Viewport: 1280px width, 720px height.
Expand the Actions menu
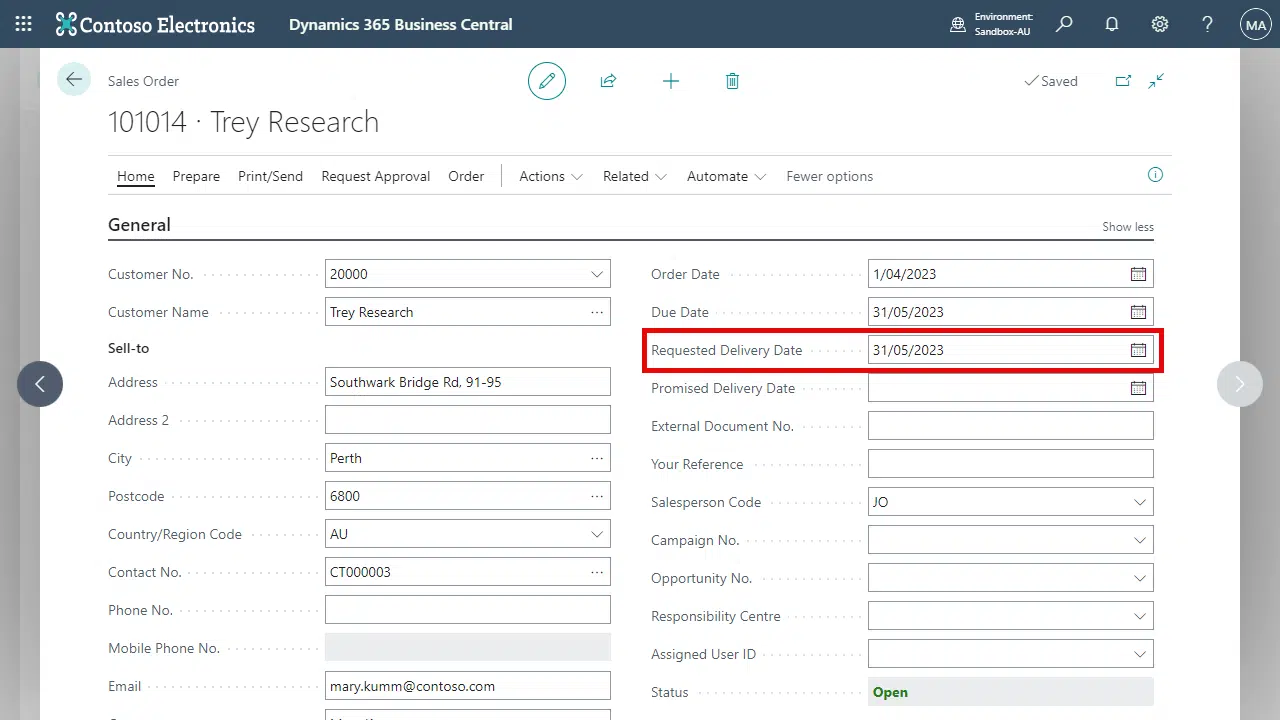(551, 176)
